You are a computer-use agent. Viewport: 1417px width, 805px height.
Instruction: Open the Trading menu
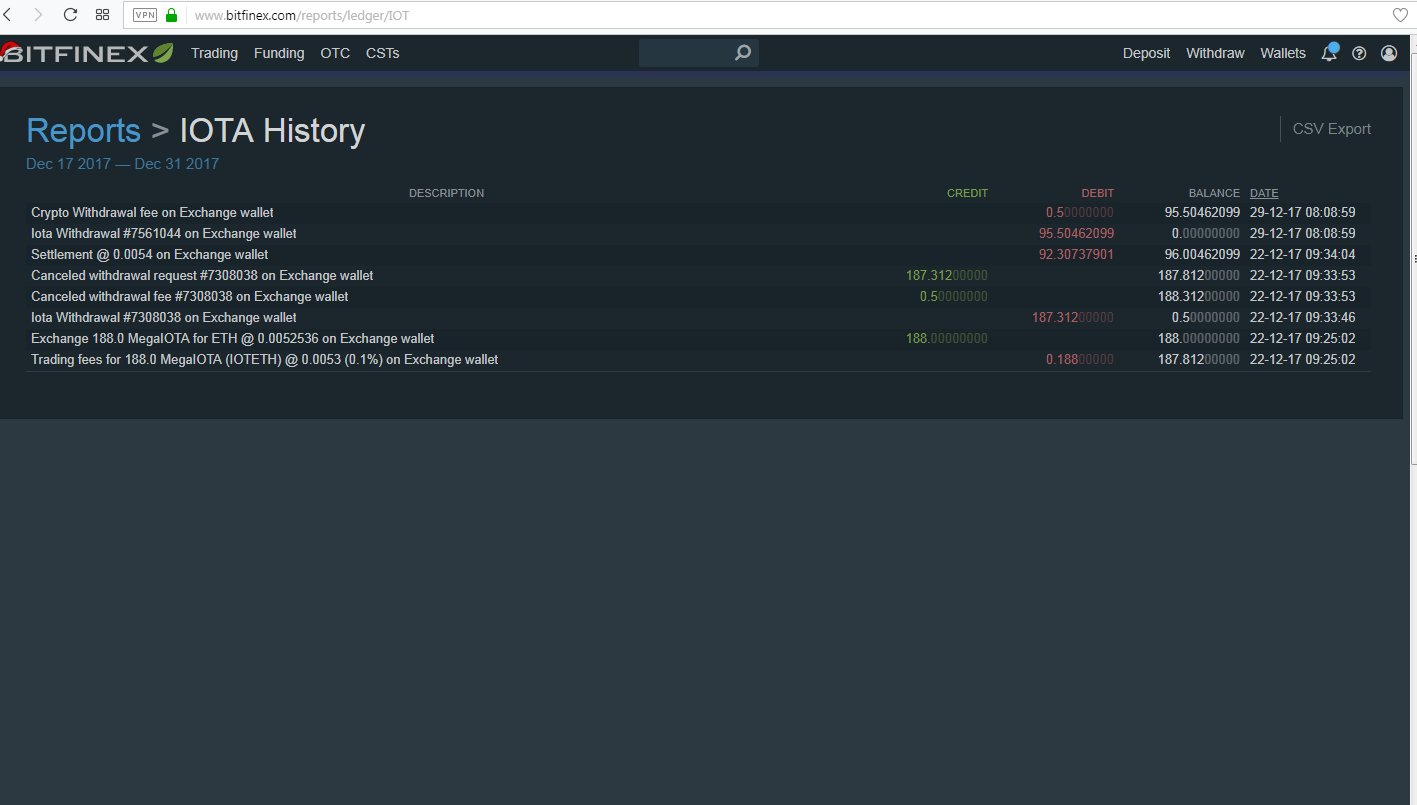(x=214, y=53)
